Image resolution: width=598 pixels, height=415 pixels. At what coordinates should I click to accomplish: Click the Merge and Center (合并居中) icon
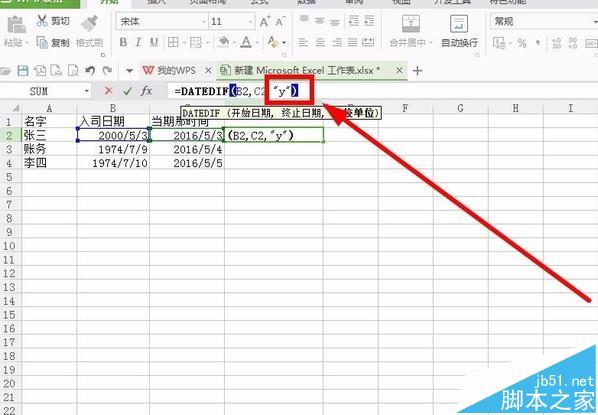411,24
